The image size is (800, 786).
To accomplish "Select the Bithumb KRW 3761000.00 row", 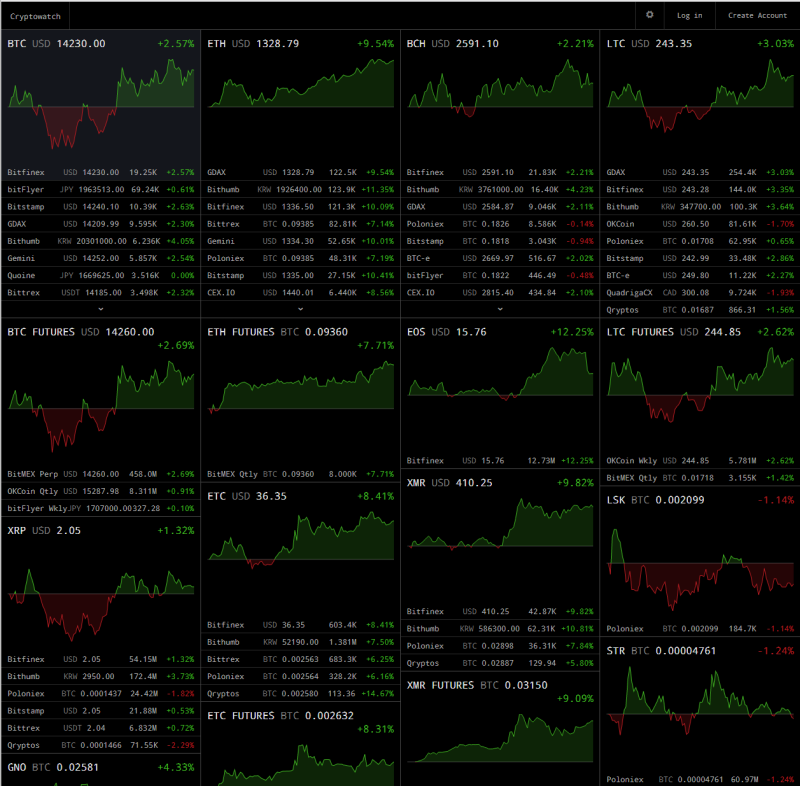I will tap(500, 189).
